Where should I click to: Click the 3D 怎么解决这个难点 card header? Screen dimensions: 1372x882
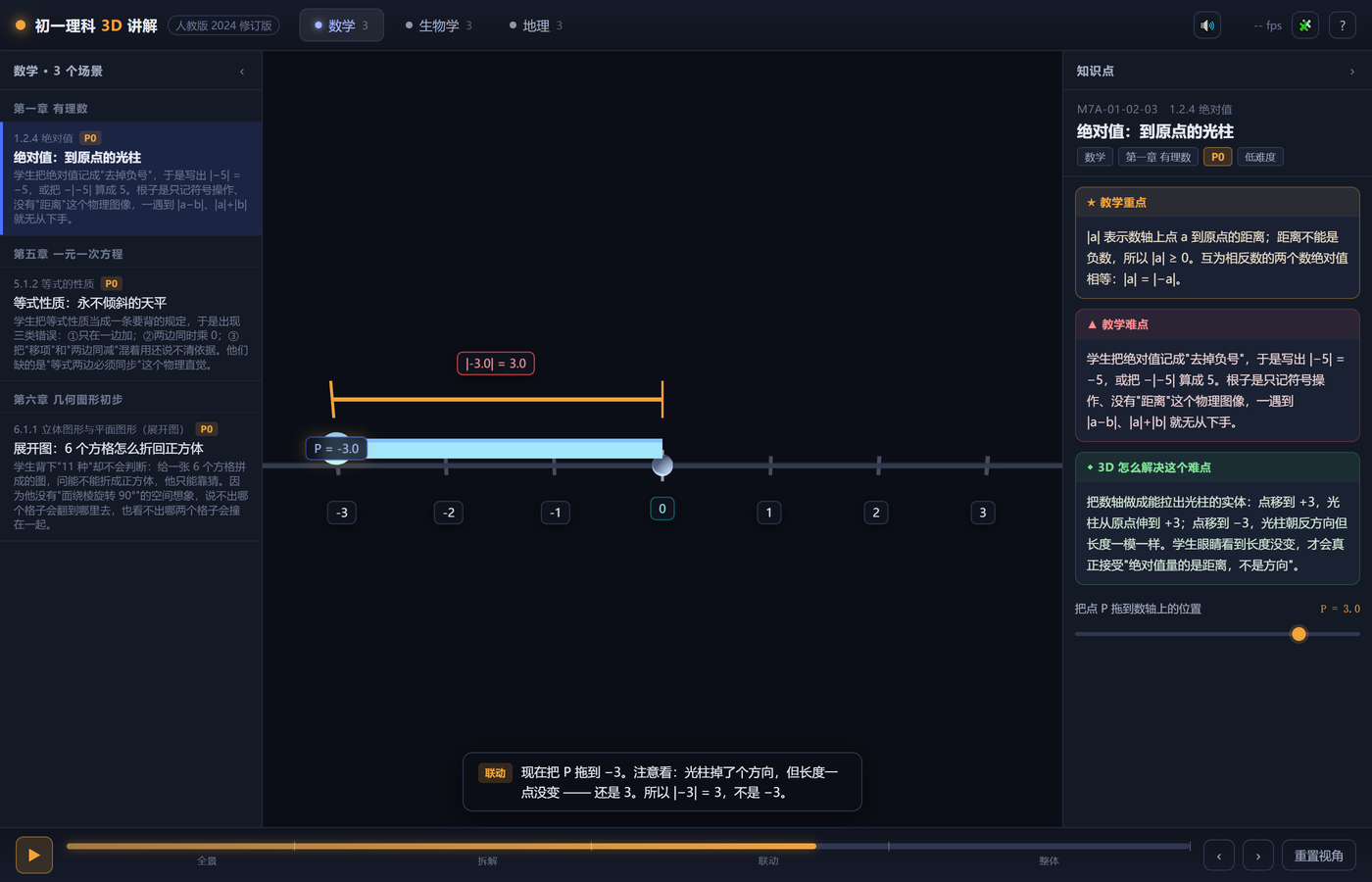[1217, 467]
